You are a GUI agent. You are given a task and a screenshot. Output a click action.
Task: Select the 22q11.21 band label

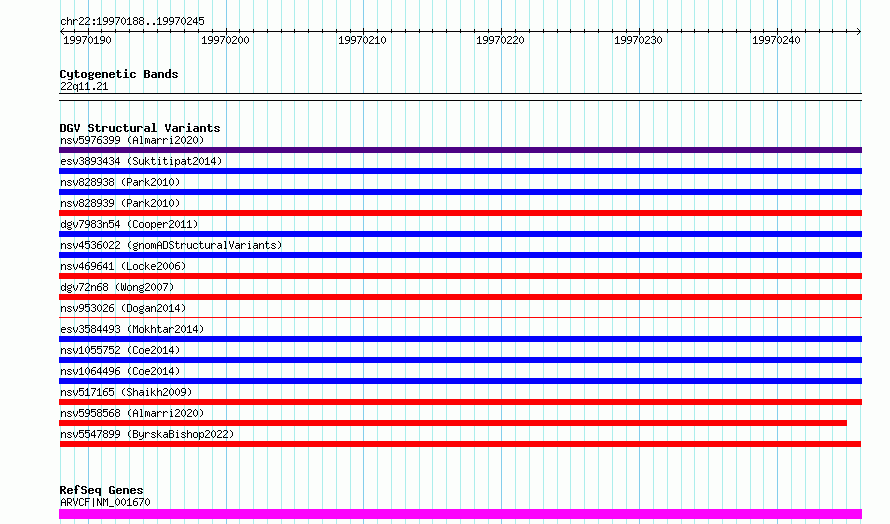(x=84, y=86)
